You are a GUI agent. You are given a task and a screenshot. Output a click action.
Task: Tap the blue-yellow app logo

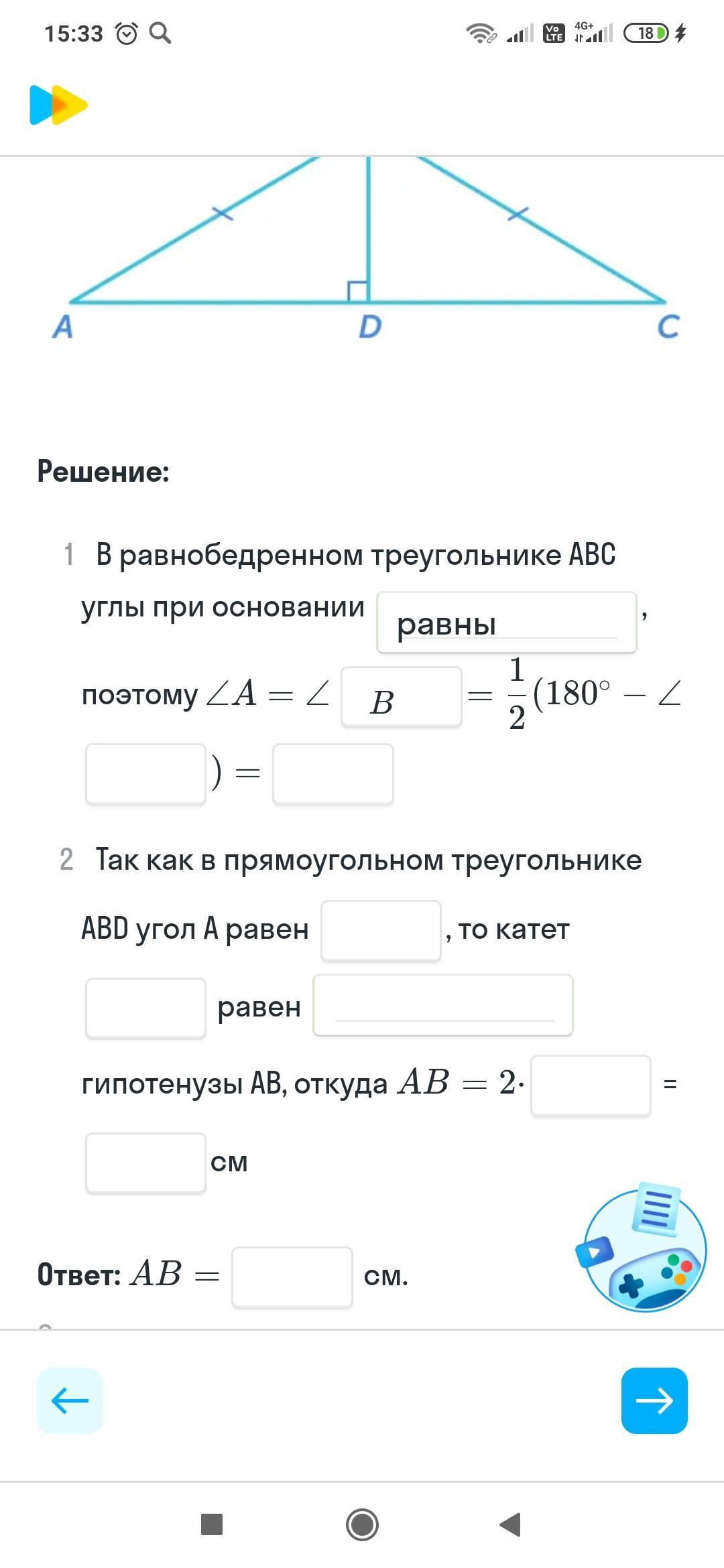58,105
